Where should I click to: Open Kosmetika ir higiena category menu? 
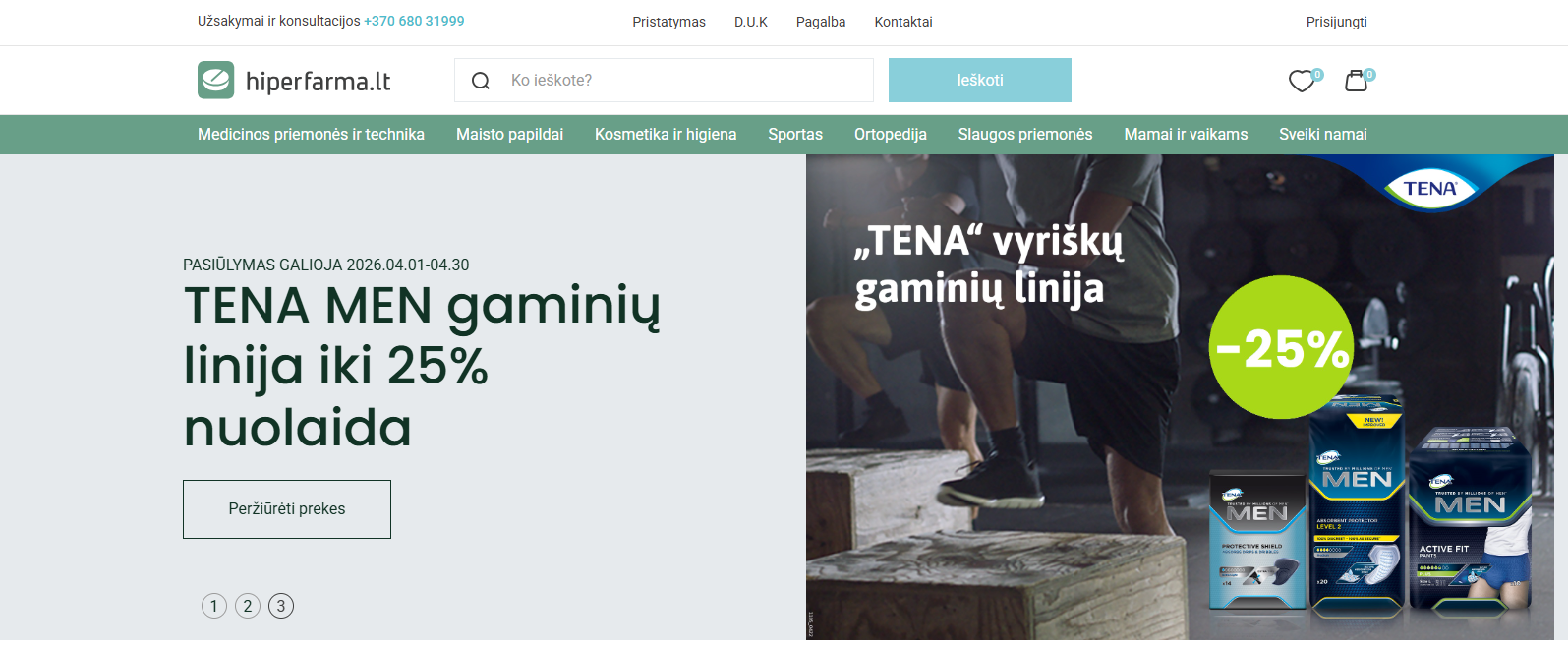[x=666, y=135]
